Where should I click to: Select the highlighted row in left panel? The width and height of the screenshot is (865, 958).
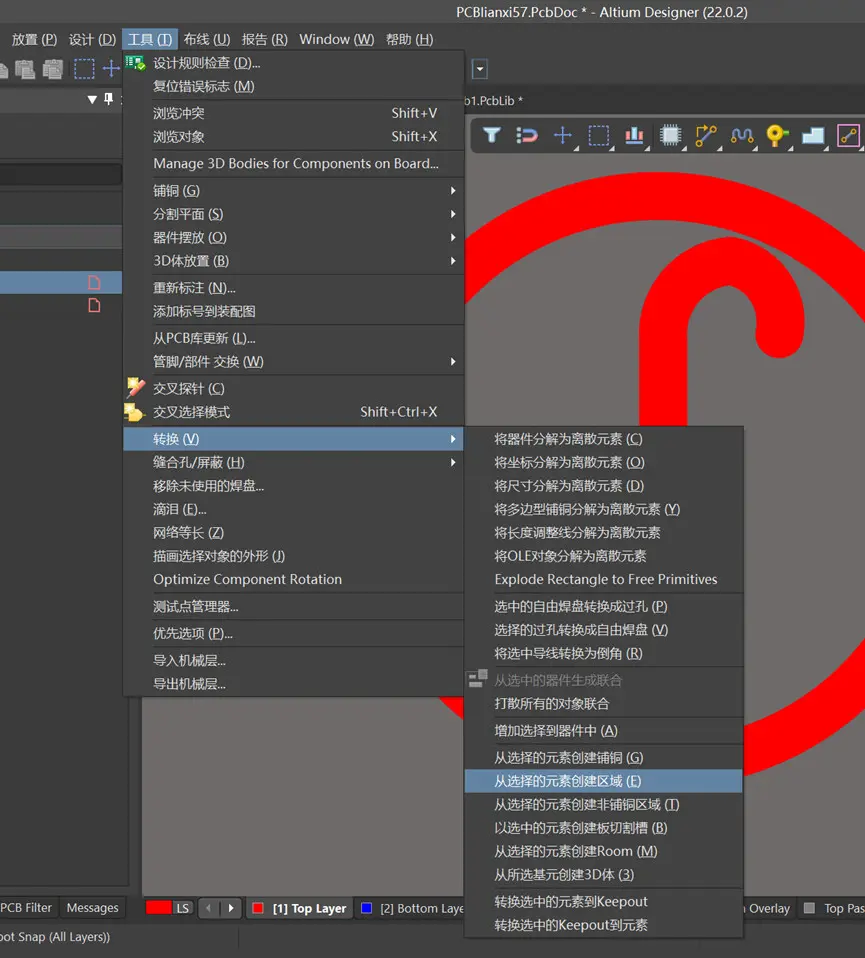click(x=61, y=283)
